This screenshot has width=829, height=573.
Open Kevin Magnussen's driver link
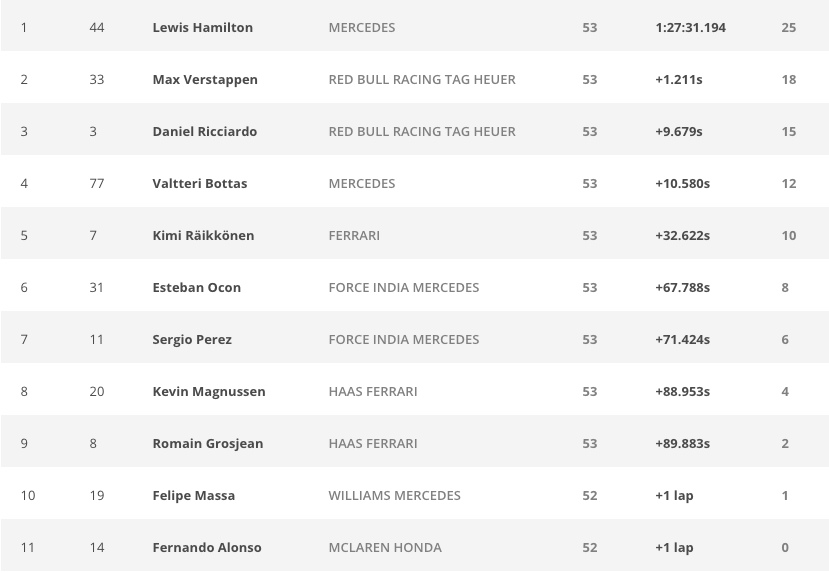tap(209, 391)
